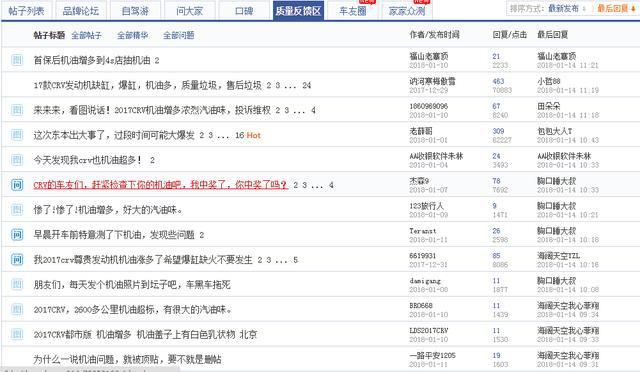640x372 pixels.
Task: Click the question icon beside CRV的车友们 post
Action: click(17, 185)
